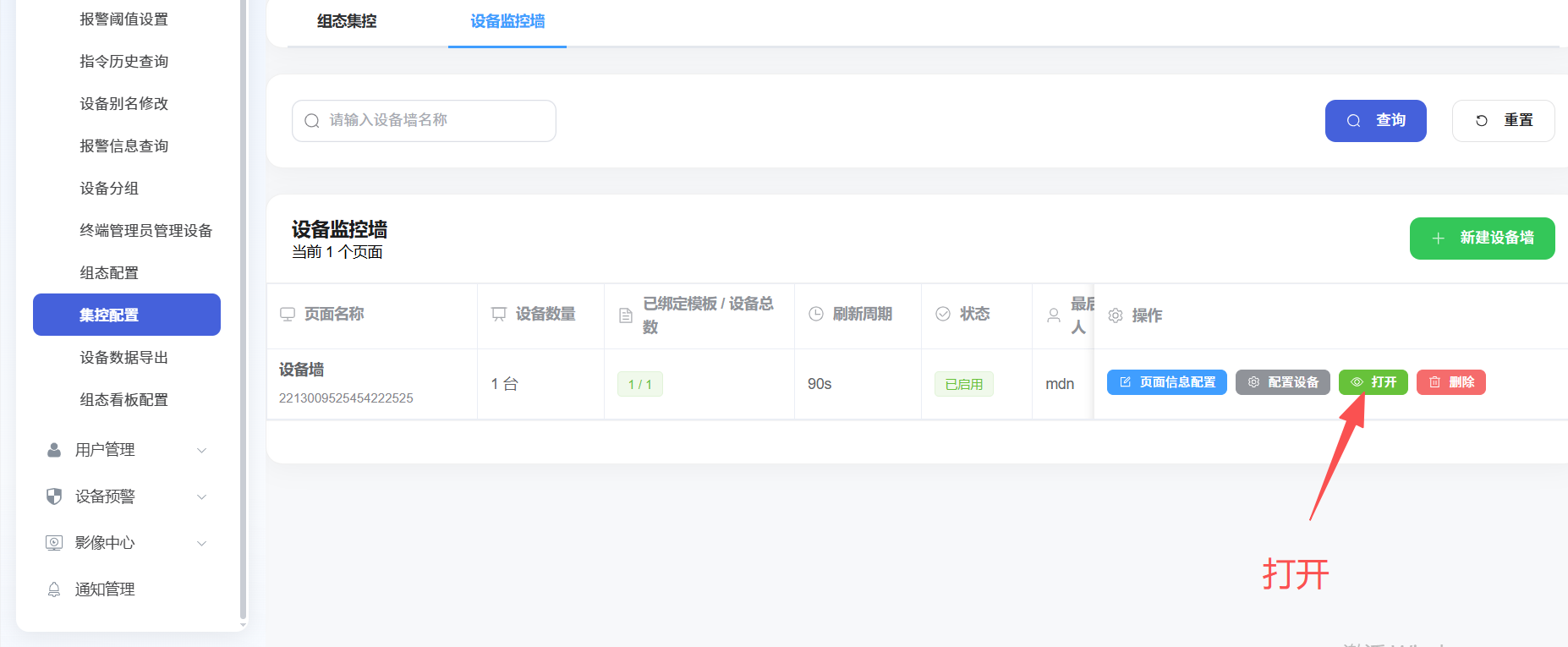
Task: Click the monitor icon beside 影像中心
Action: pos(54,543)
